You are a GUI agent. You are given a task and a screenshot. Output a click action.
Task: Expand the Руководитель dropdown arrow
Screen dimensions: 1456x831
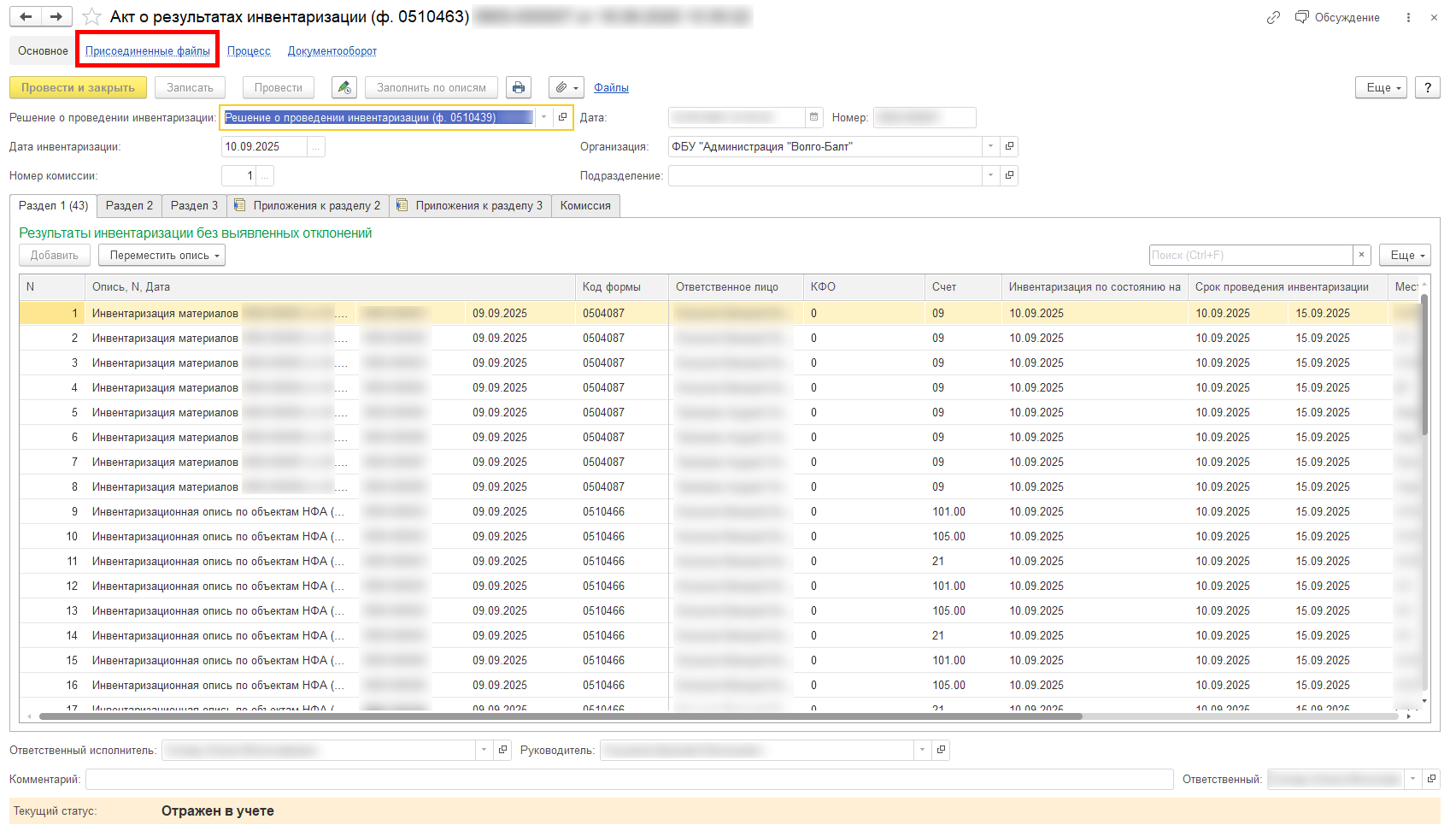pos(922,751)
